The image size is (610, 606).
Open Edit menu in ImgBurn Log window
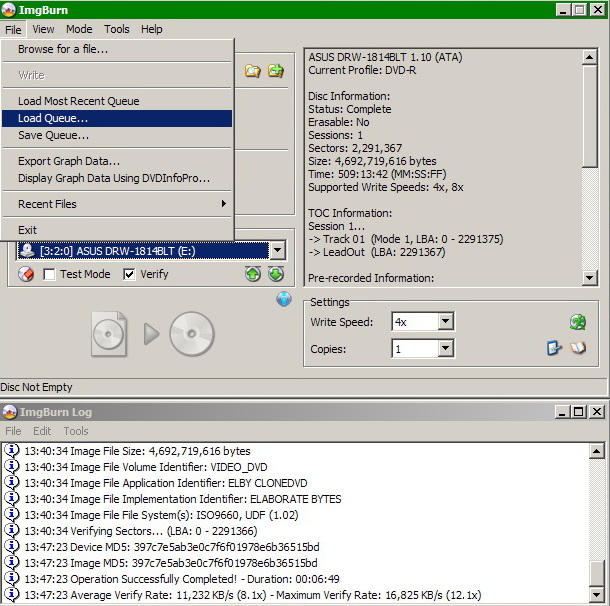[x=42, y=431]
